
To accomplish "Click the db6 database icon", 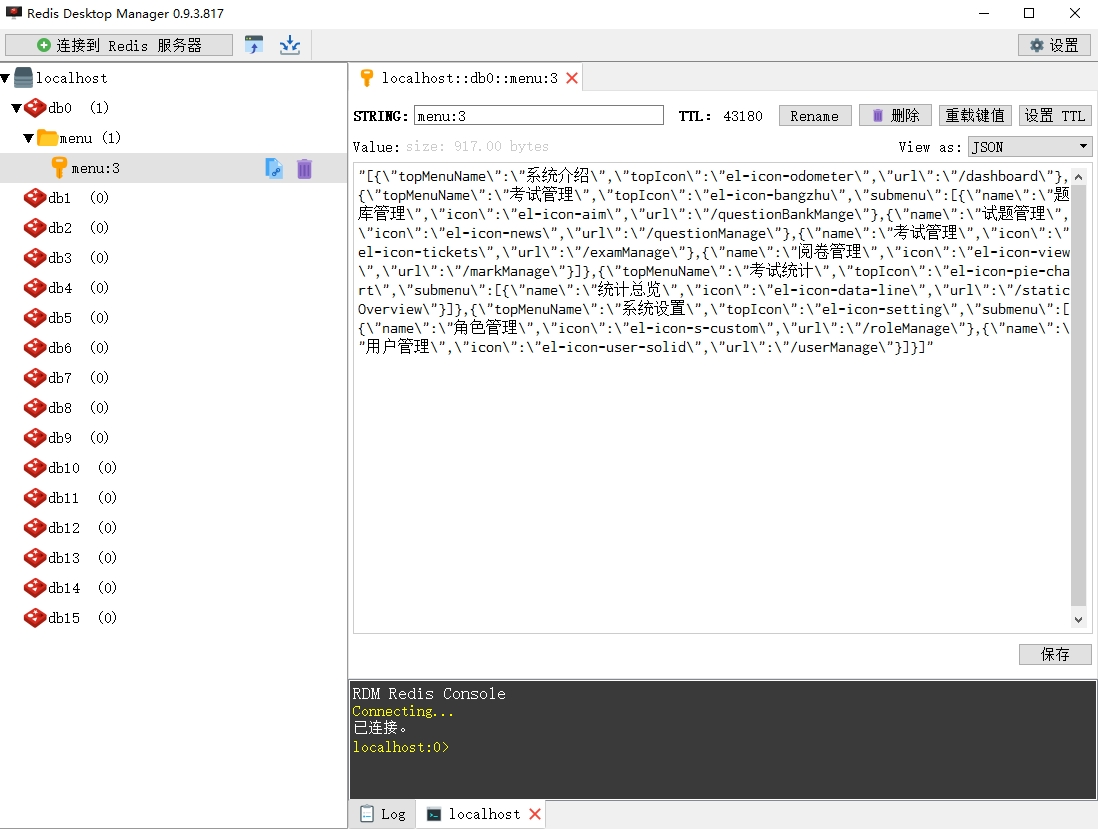I will (35, 348).
